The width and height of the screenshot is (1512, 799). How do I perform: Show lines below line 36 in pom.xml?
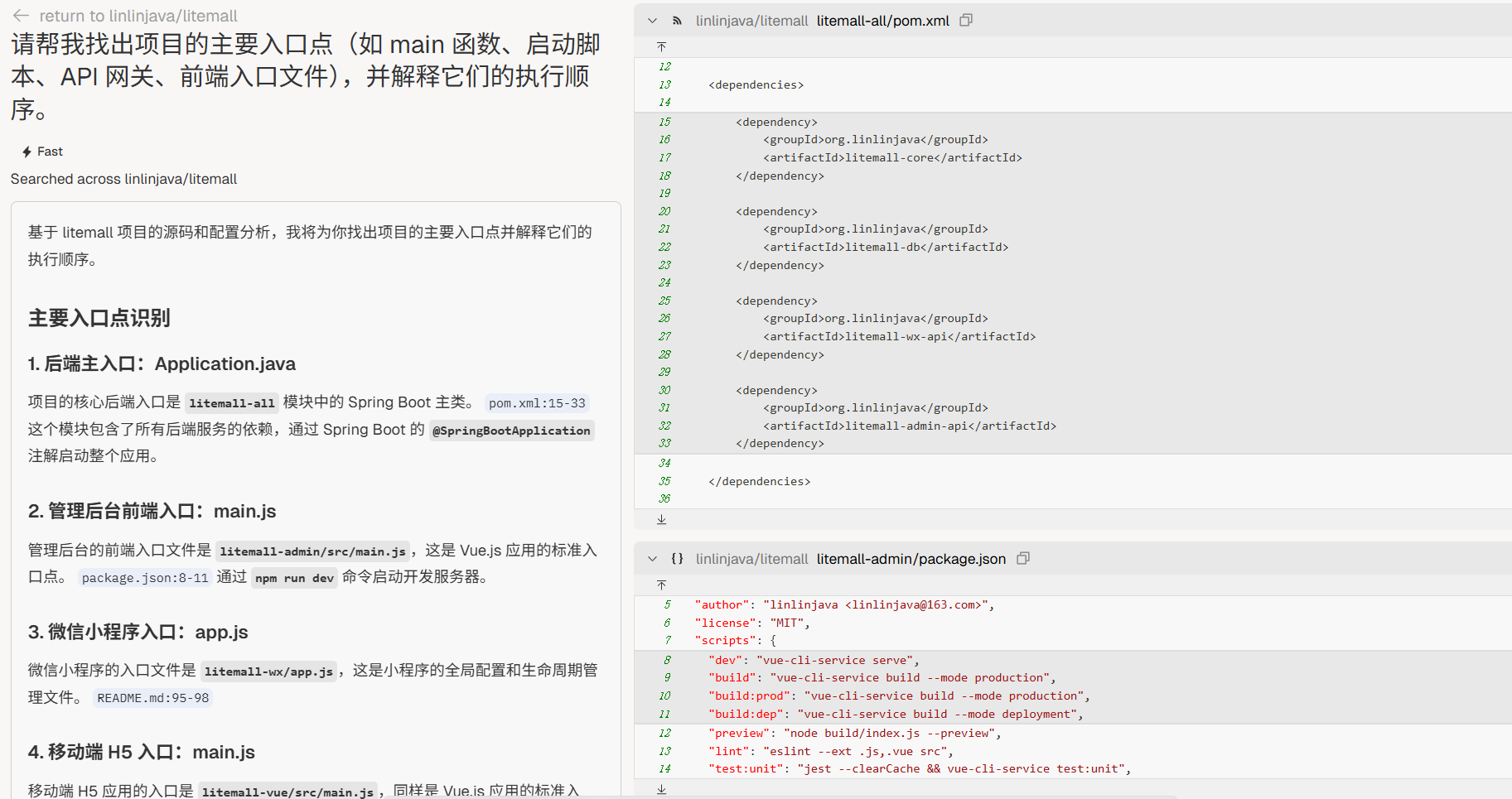coord(661,519)
